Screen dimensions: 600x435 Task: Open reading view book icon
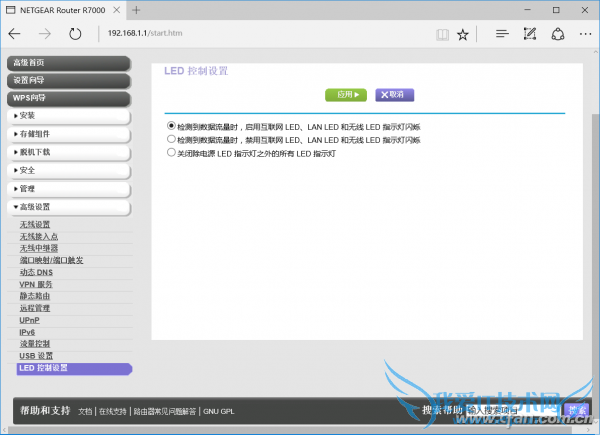click(x=442, y=35)
